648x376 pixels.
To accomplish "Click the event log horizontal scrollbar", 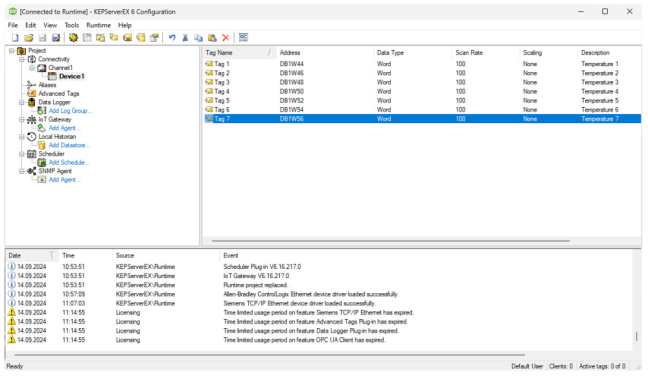I will (x=269, y=355).
